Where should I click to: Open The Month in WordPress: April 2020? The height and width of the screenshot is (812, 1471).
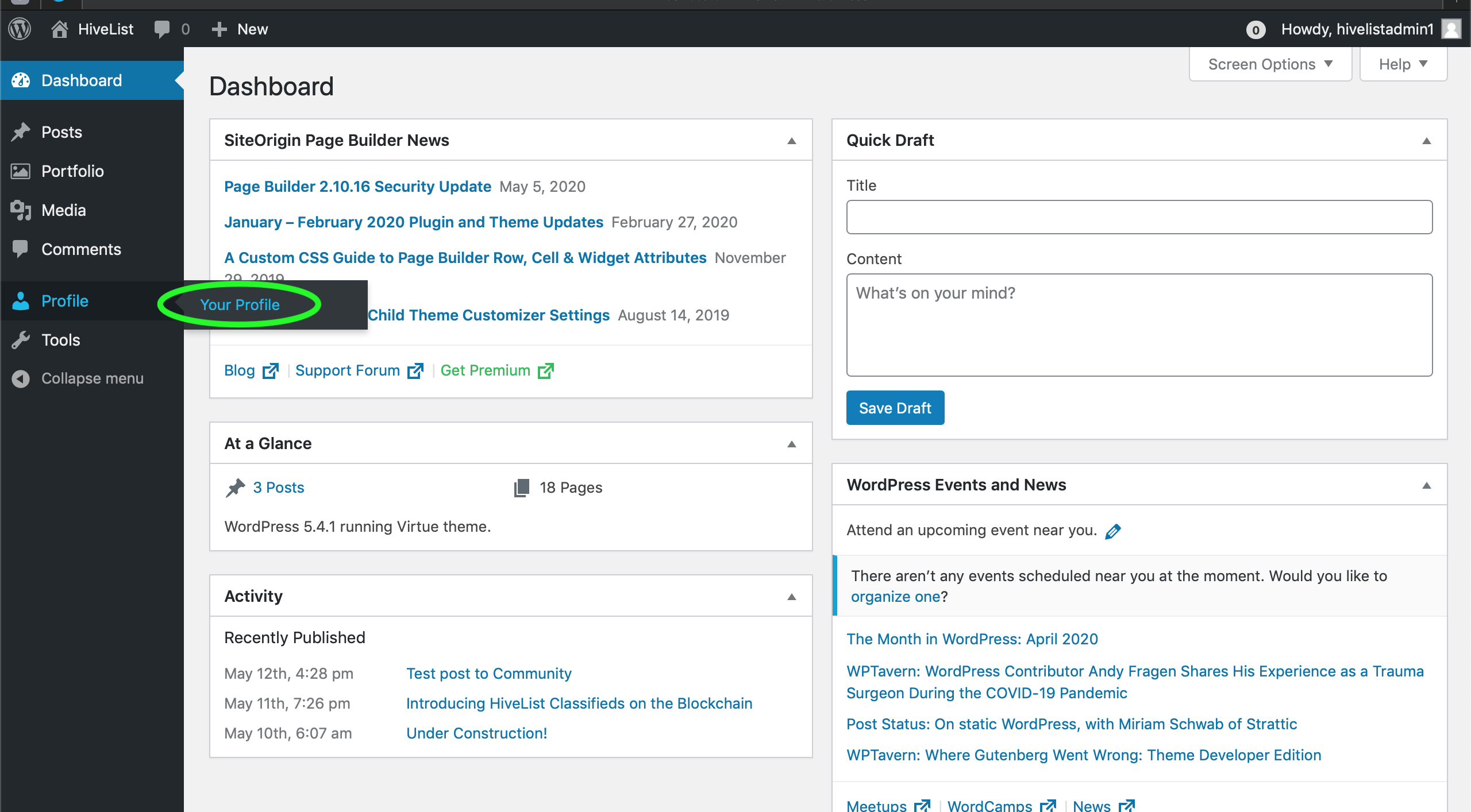click(972, 639)
